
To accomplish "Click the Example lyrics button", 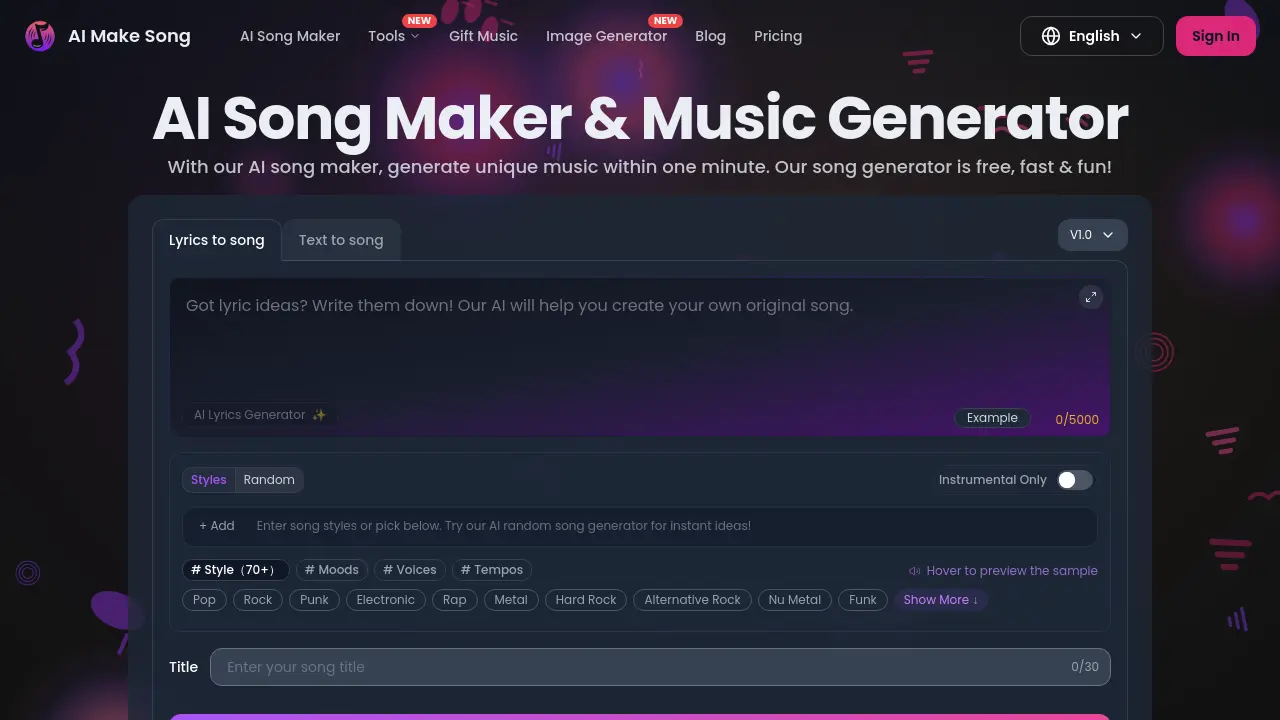I will 992,418.
